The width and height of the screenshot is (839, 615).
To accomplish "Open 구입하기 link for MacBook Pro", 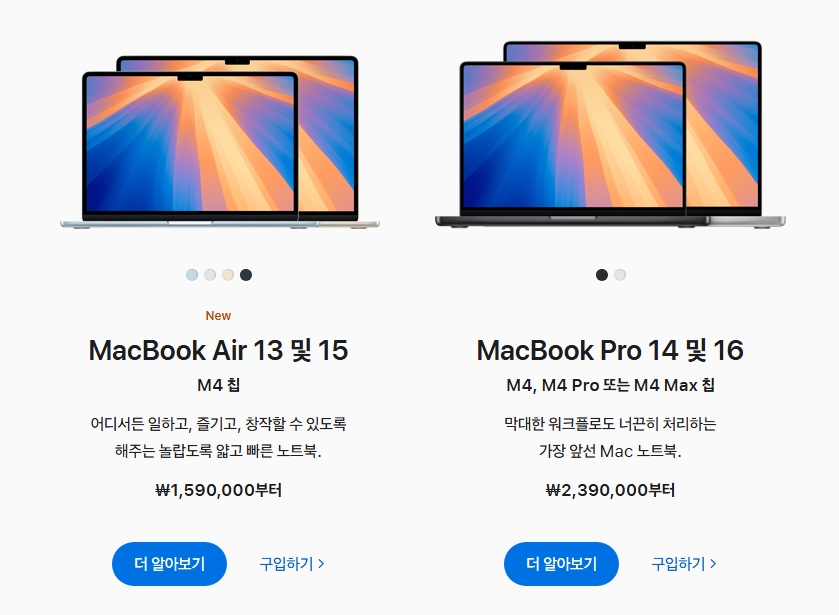I will click(684, 564).
